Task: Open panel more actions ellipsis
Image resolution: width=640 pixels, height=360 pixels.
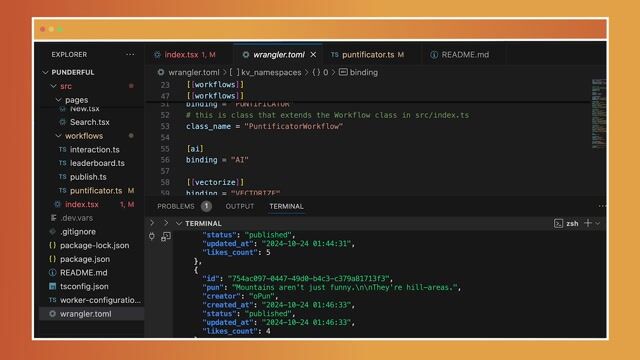Action: pyautogui.click(x=602, y=206)
